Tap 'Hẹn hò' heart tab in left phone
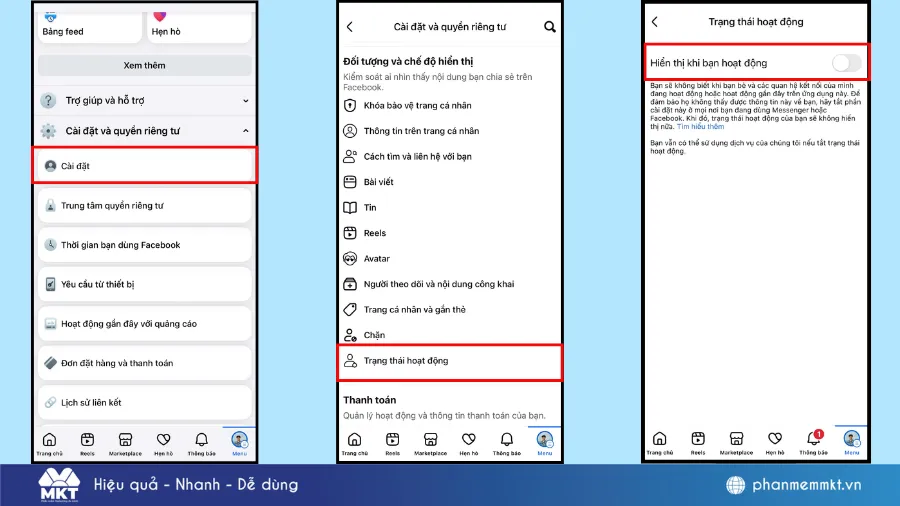Image resolution: width=900 pixels, height=506 pixels. 164,443
